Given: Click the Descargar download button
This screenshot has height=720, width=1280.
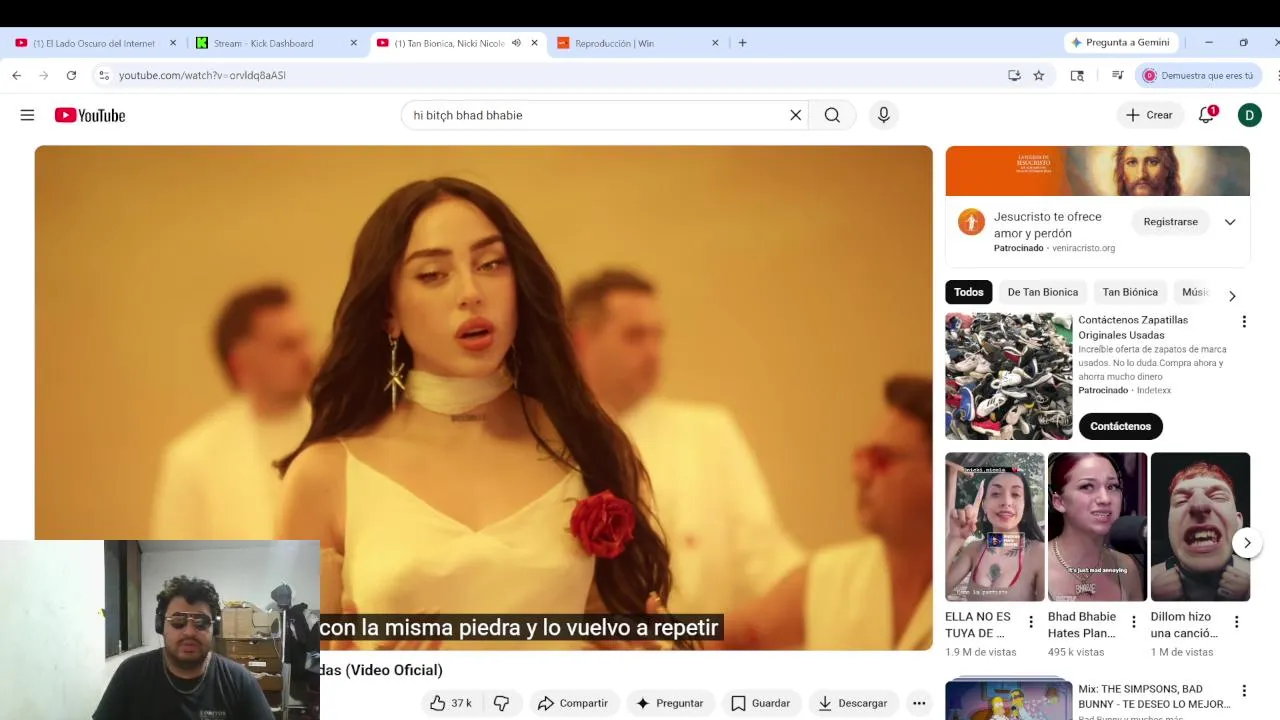Looking at the screenshot, I should pyautogui.click(x=853, y=703).
